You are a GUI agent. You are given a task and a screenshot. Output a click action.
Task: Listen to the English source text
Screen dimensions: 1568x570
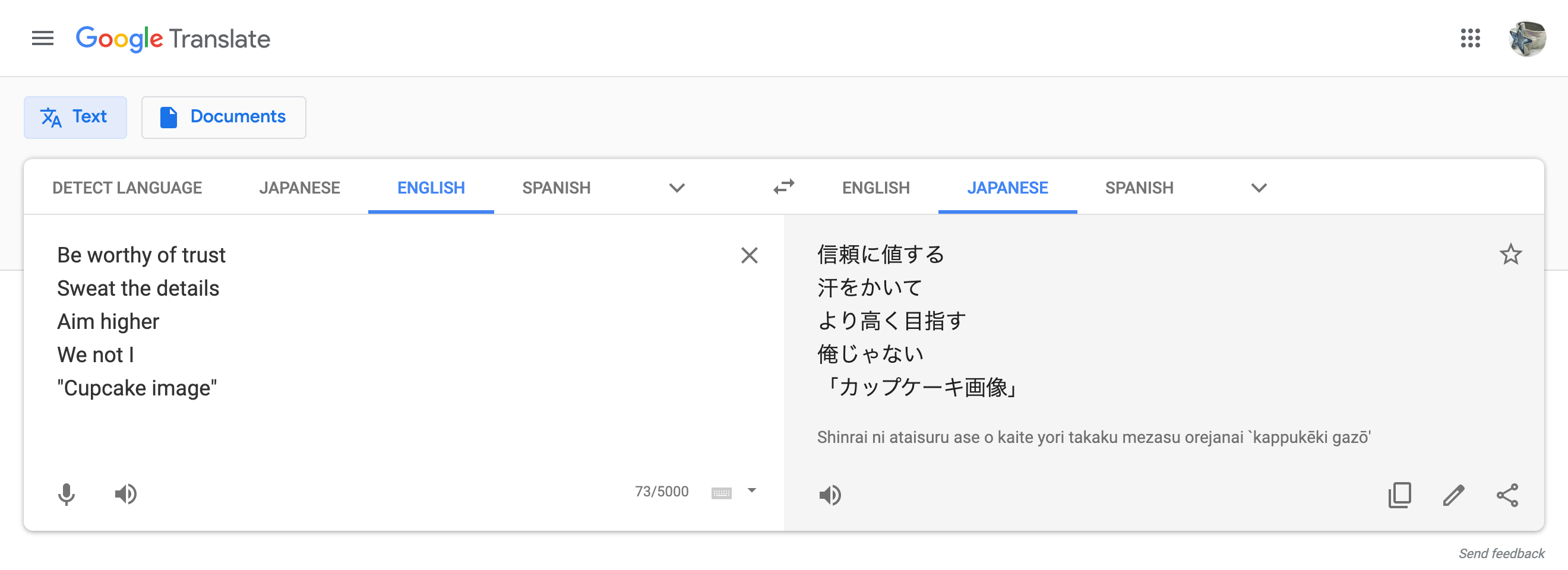[126, 494]
